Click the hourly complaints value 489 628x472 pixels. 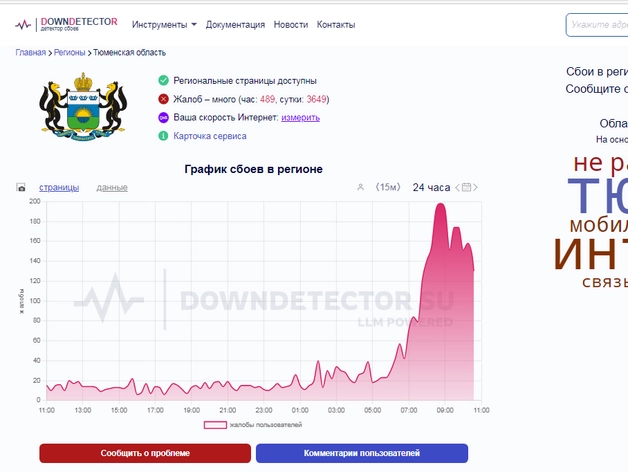click(x=267, y=99)
